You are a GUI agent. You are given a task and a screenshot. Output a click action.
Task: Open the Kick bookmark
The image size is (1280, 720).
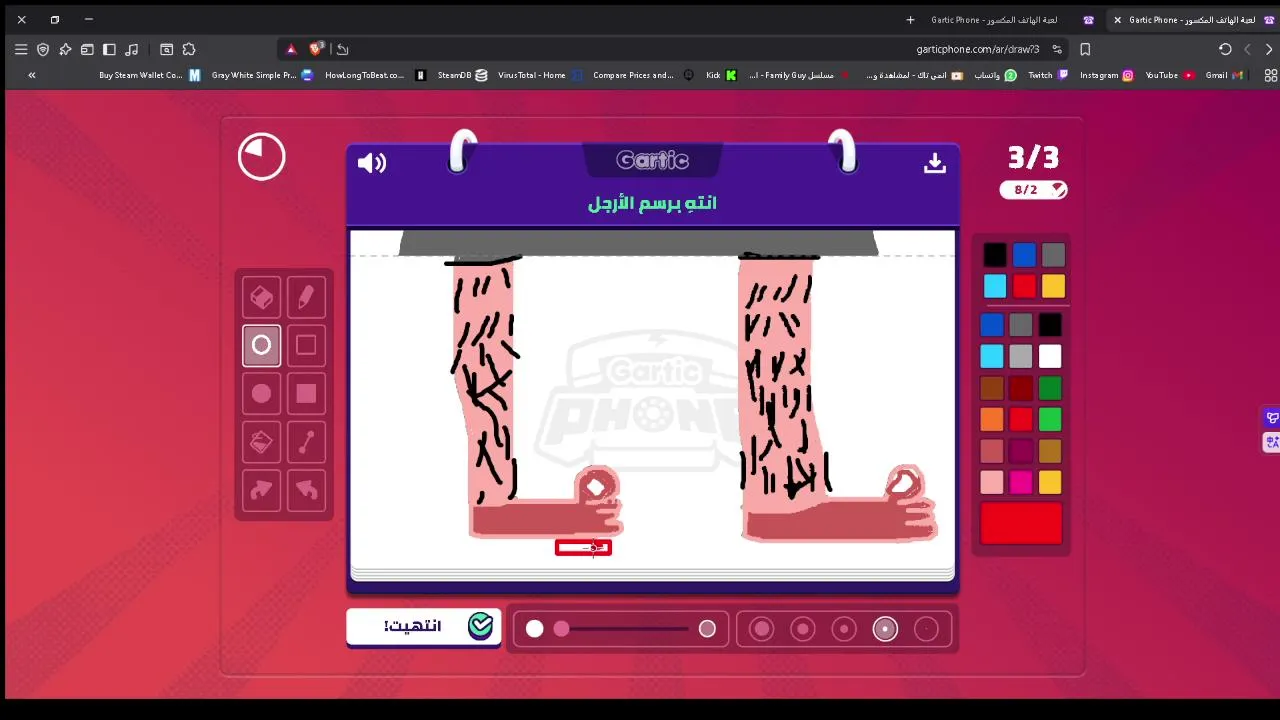tap(721, 75)
